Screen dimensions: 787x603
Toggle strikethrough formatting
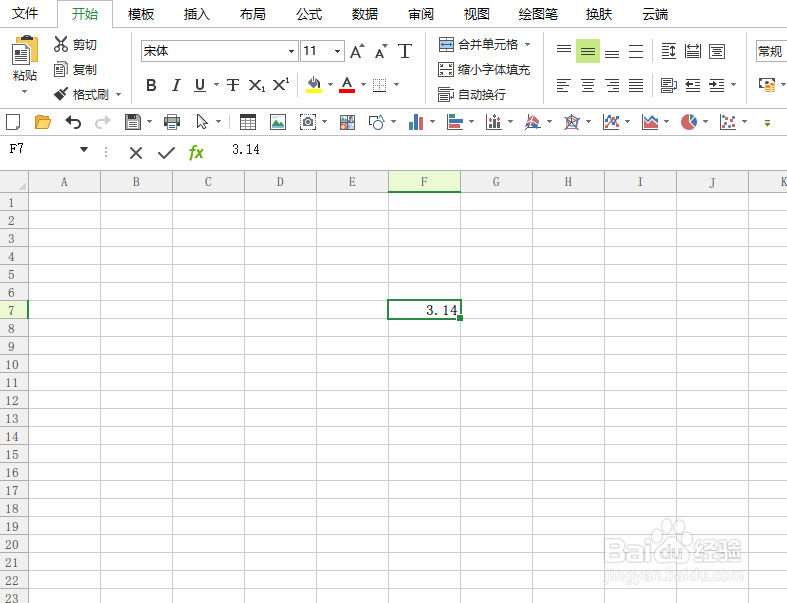[232, 85]
